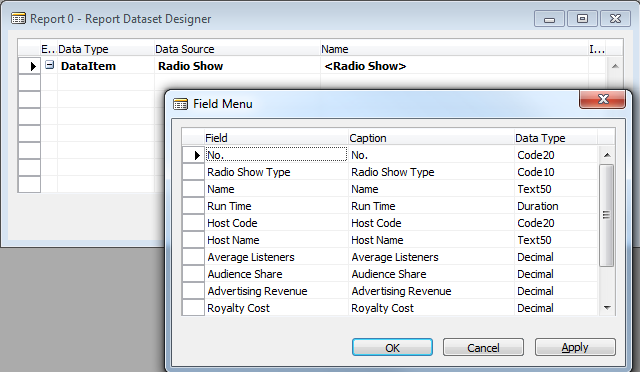Click the row selector arrow beside DataItem

pos(29,66)
